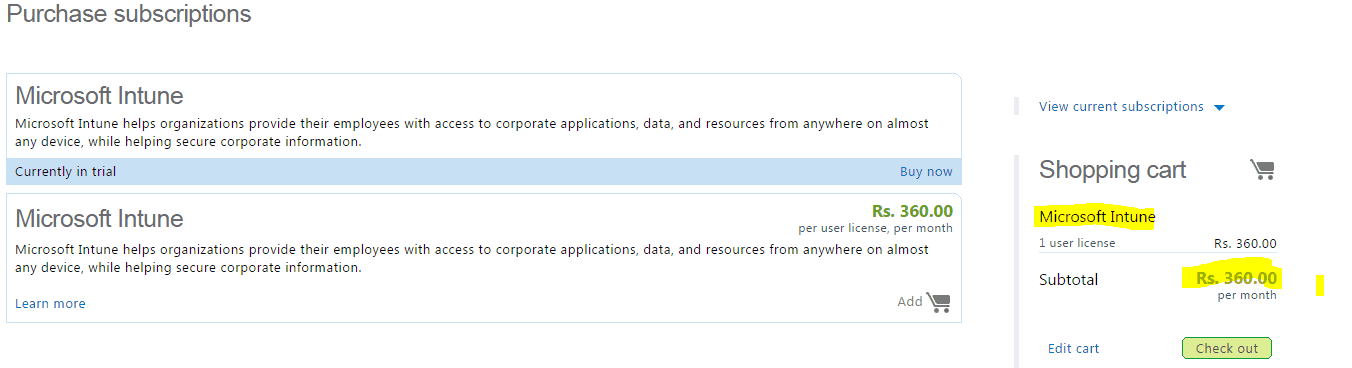Click the Rs. 360.00 price in green
This screenshot has height=368, width=1352.
912,211
